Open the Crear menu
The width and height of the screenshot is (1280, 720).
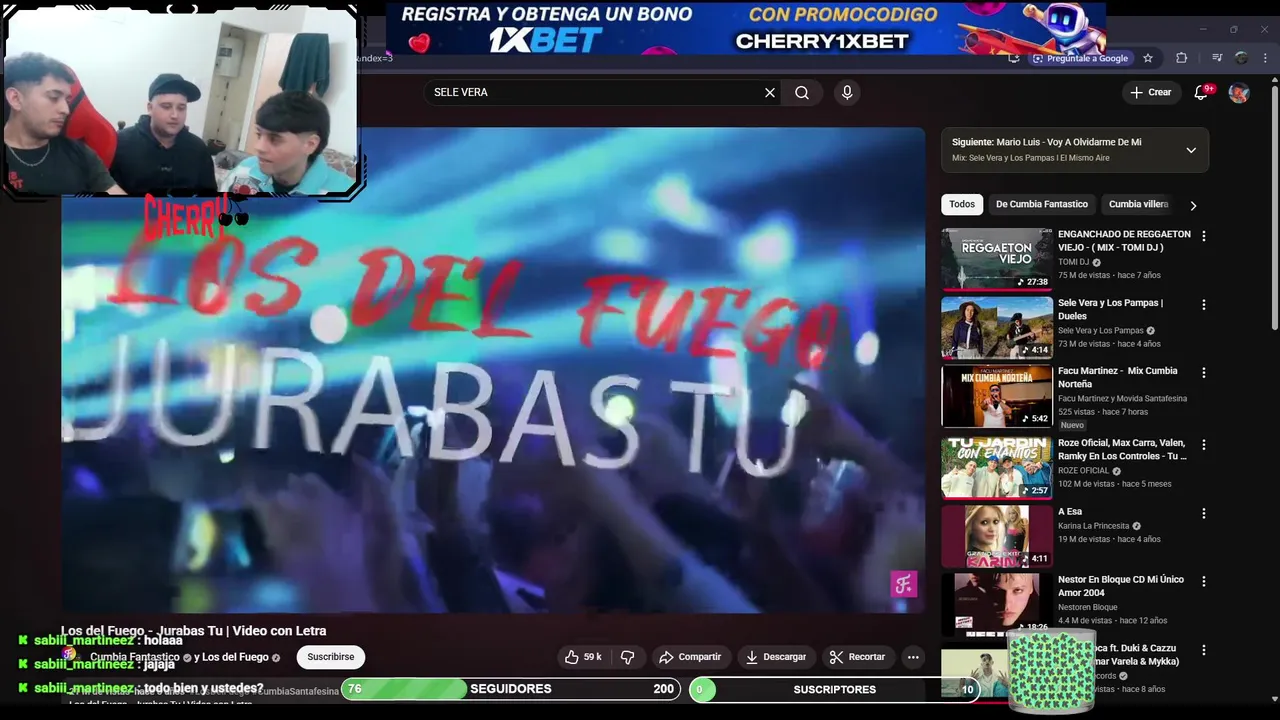[1151, 92]
